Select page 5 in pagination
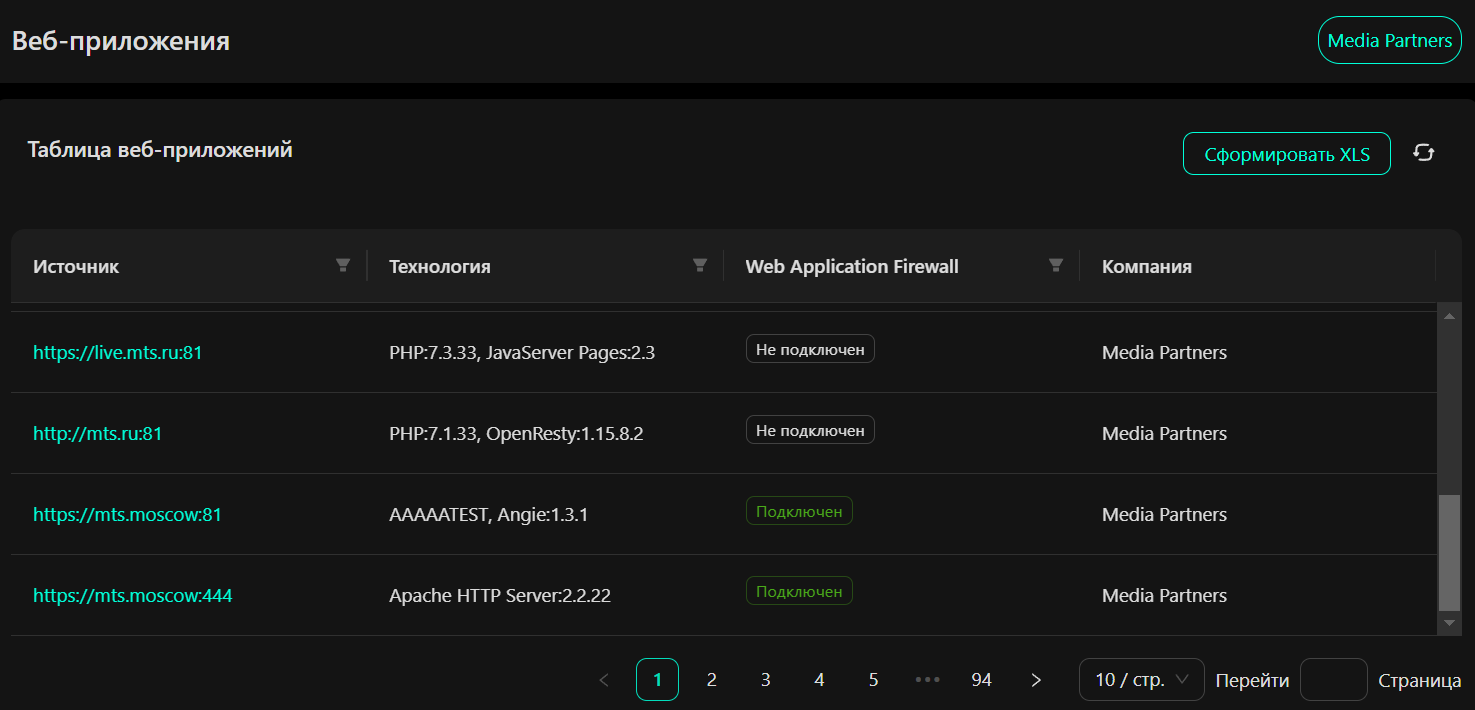 pos(873,680)
